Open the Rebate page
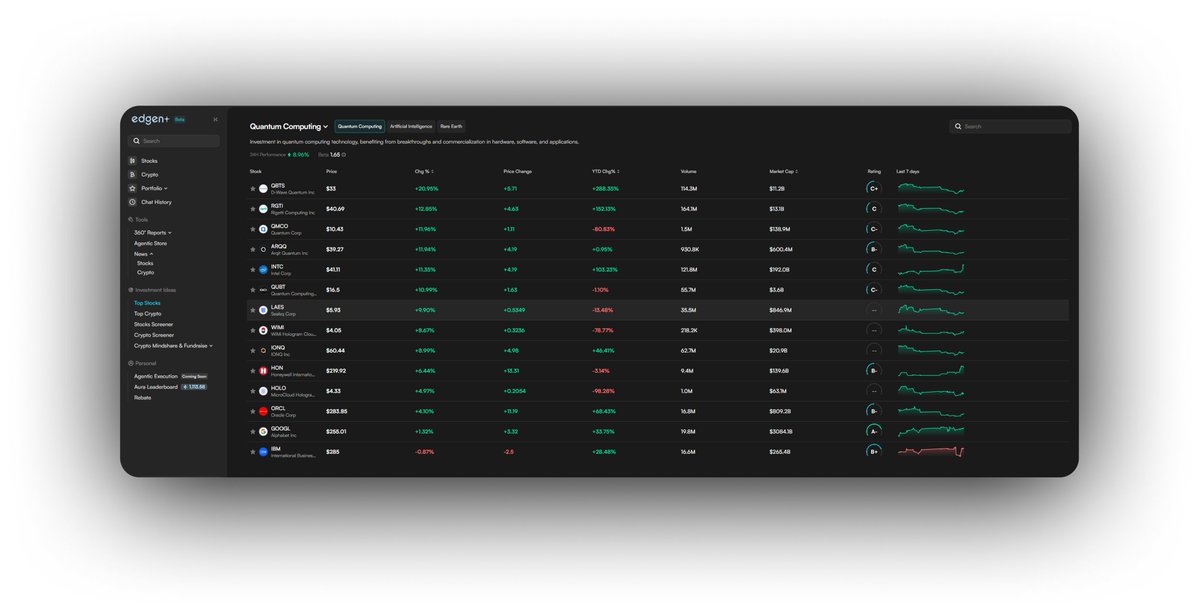The width and height of the screenshot is (1199, 612). tap(142, 398)
